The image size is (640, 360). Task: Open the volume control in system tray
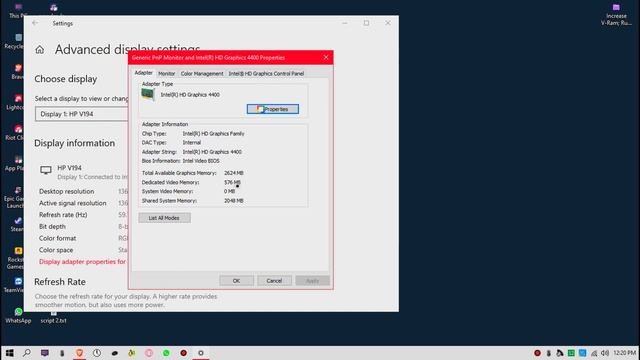605,353
